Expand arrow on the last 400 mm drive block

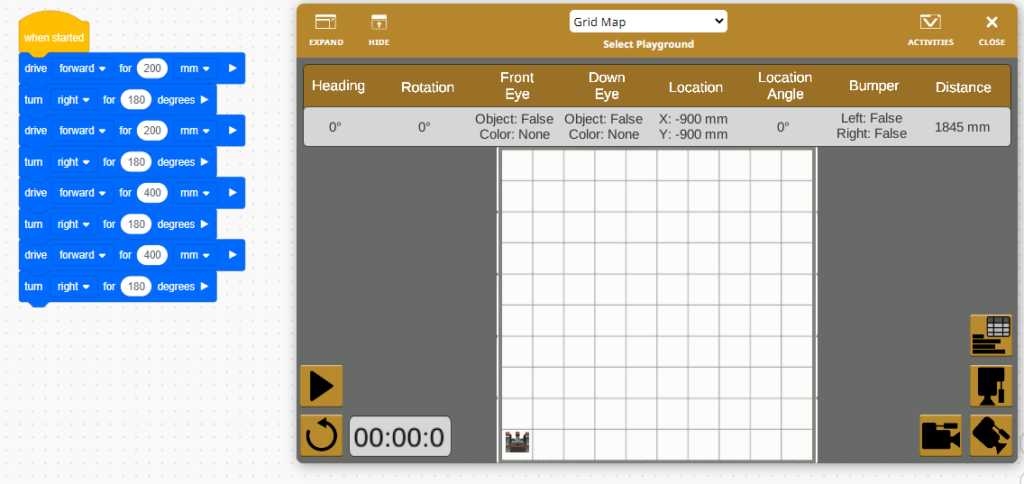pyautogui.click(x=232, y=255)
